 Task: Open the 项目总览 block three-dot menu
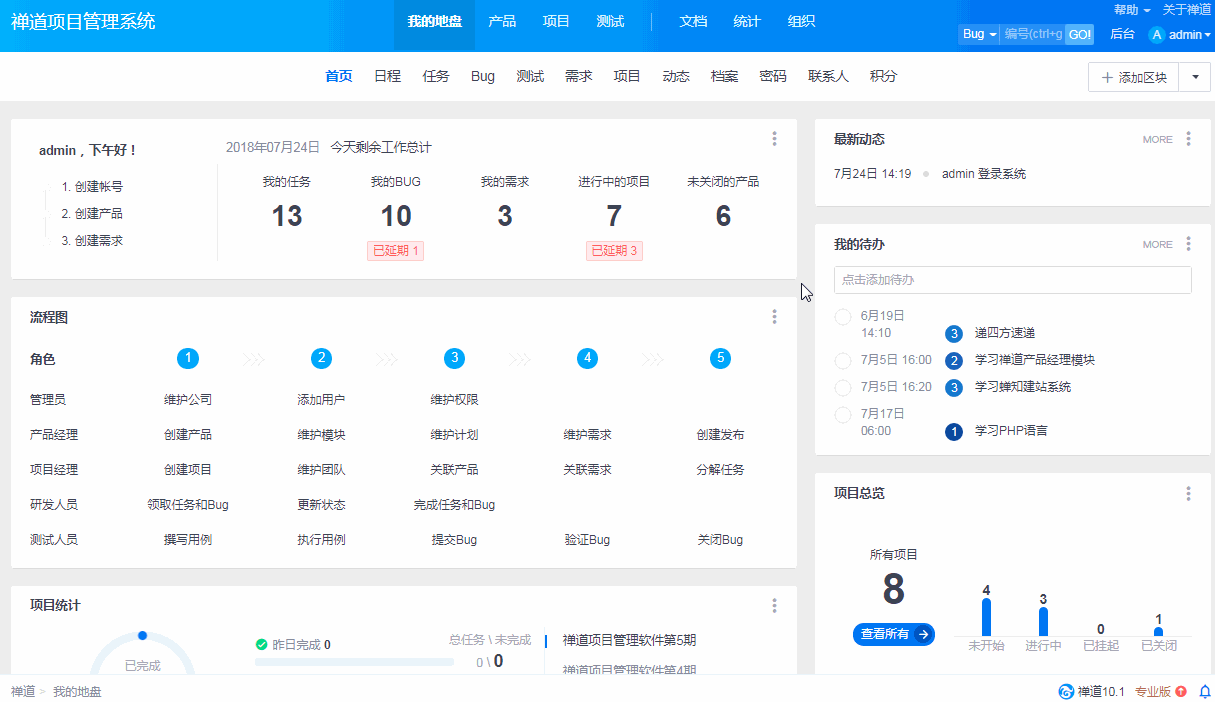(x=1188, y=493)
